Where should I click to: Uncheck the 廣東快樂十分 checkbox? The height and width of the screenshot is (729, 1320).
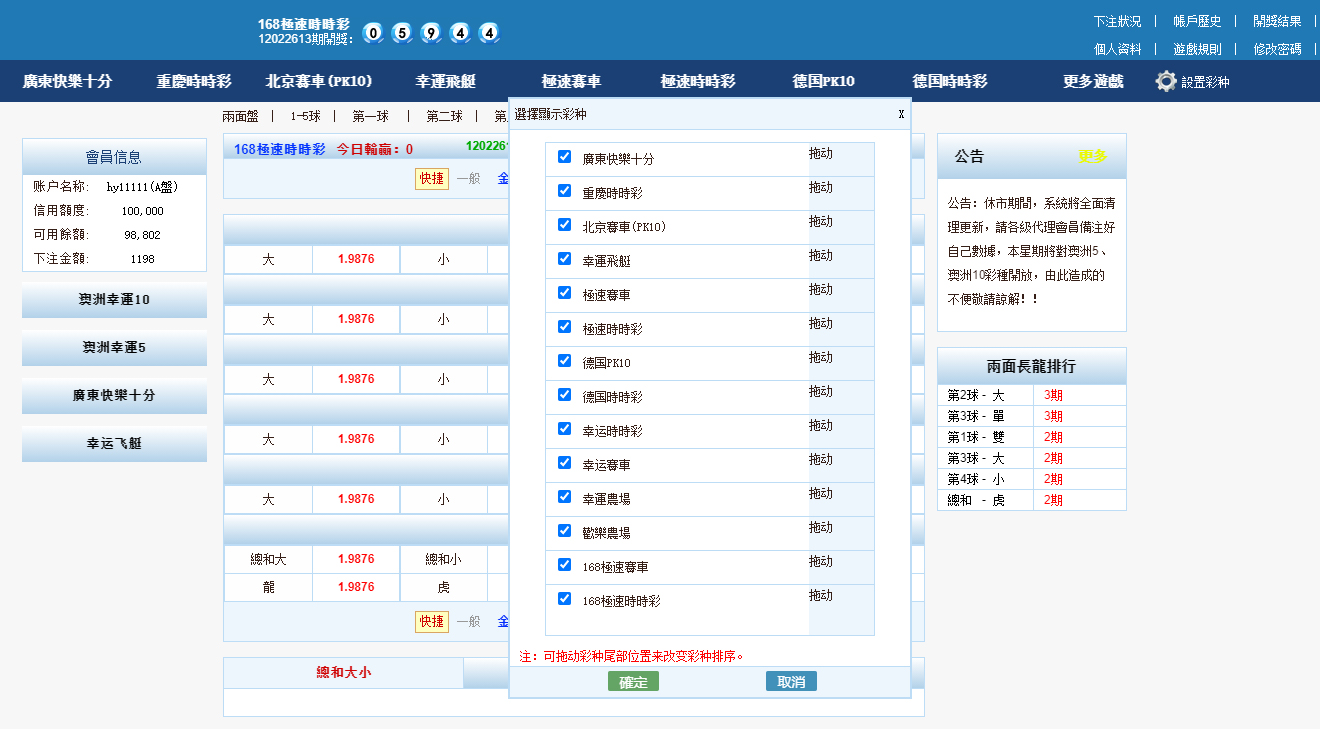point(564,157)
